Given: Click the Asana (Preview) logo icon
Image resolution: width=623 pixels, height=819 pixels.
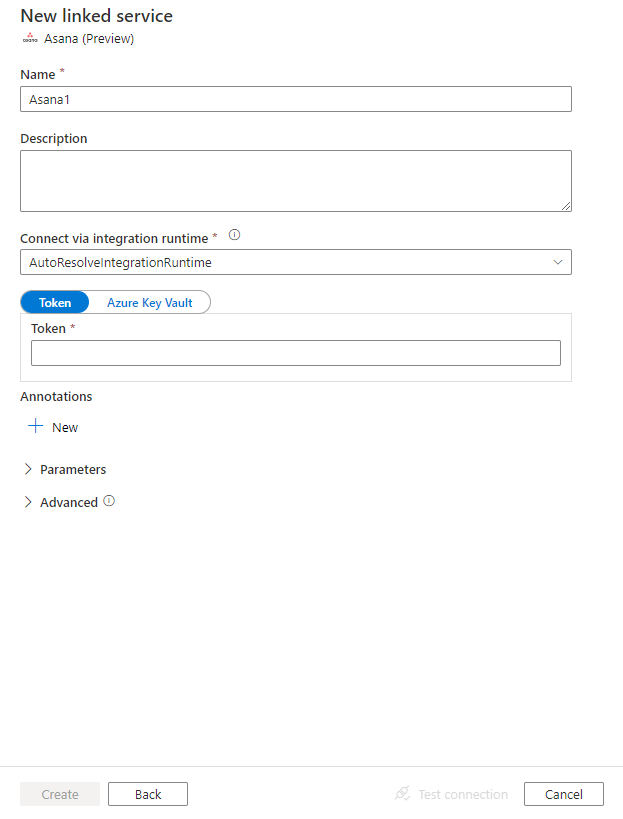Looking at the screenshot, I should pyautogui.click(x=29, y=38).
